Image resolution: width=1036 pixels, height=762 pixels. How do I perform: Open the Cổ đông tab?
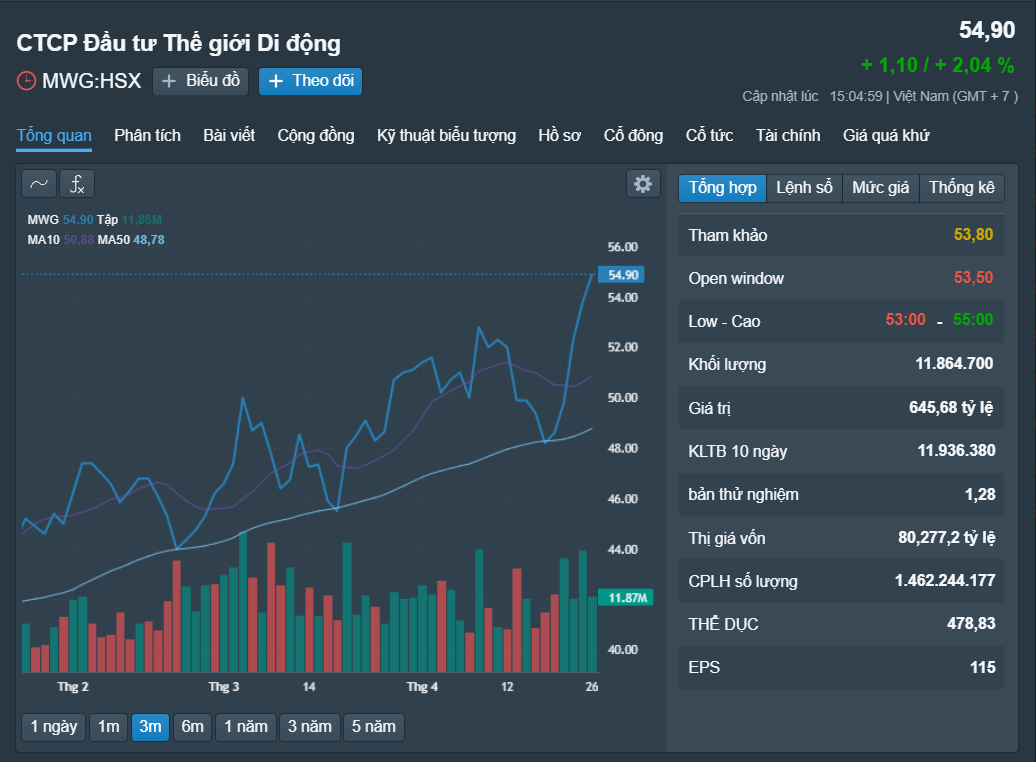(x=633, y=135)
